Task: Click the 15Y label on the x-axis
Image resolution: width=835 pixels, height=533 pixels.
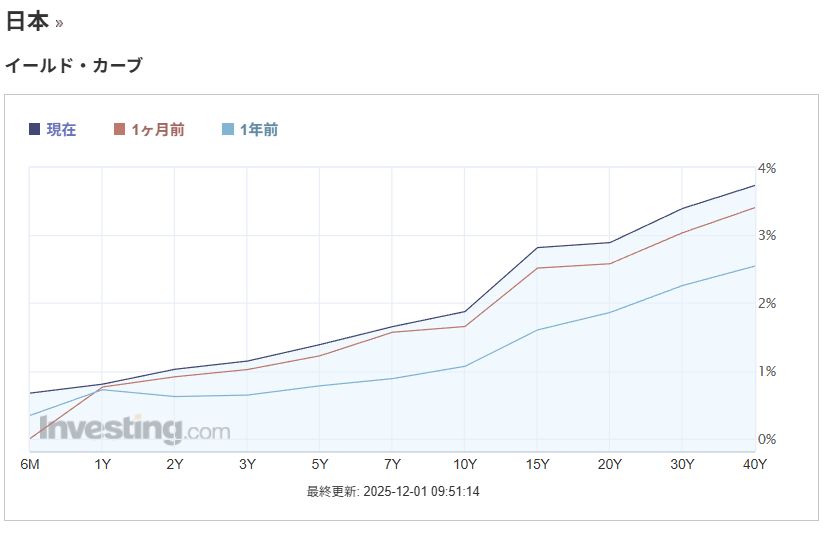Action: click(538, 464)
